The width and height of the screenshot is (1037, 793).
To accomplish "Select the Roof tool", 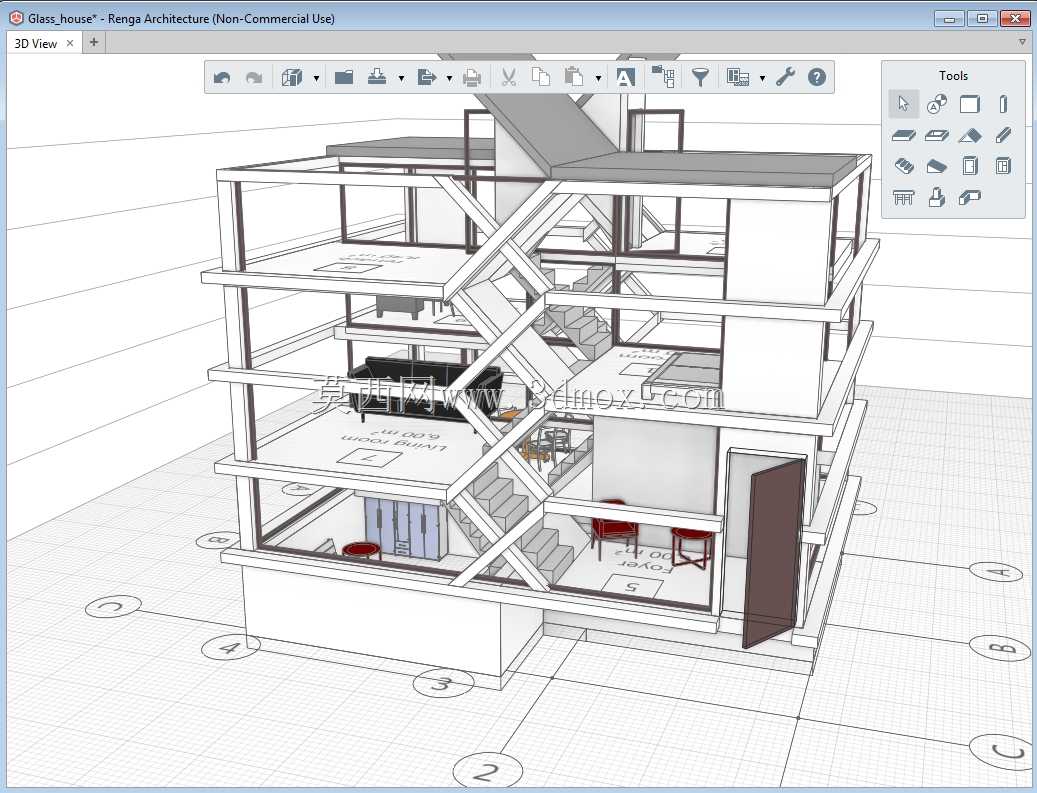I will click(970, 136).
